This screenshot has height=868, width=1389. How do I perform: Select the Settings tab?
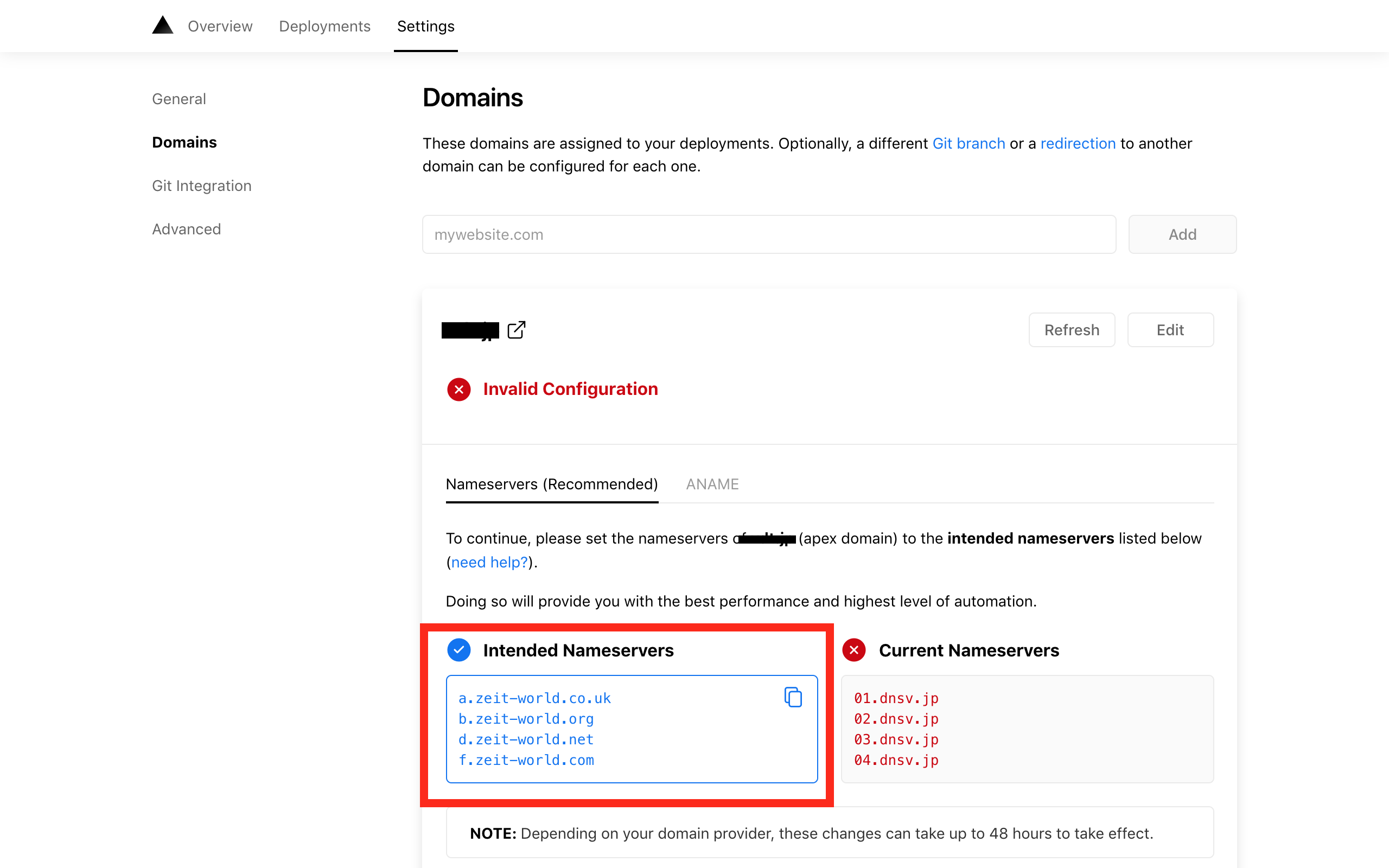tap(425, 27)
